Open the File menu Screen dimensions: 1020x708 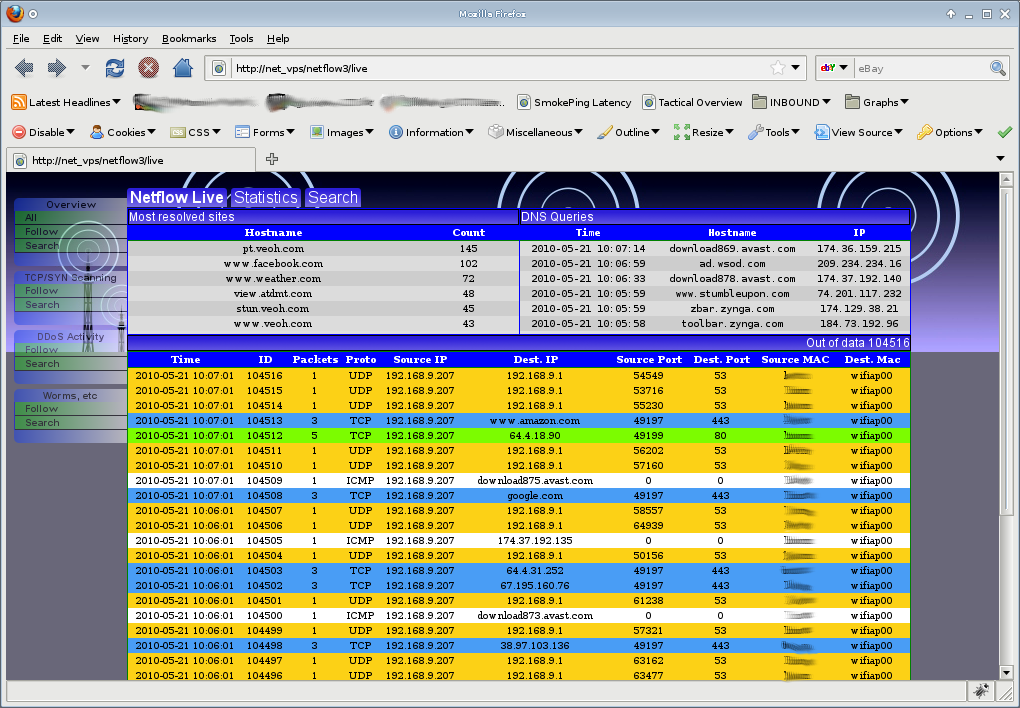pos(21,38)
